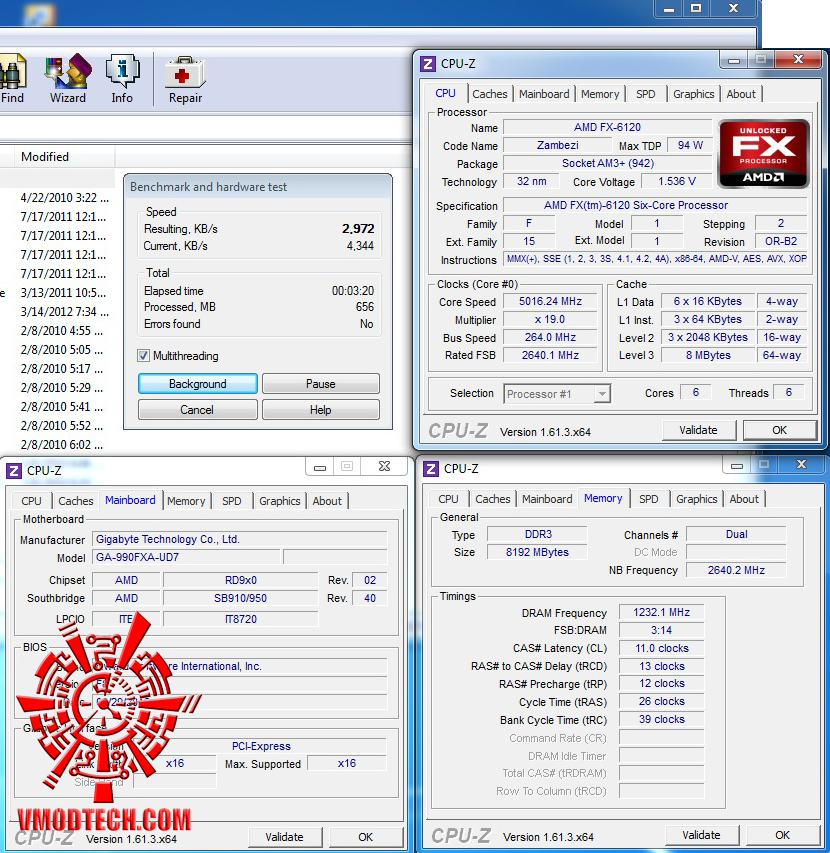
Task: Open Memory tab in the Mainboard CPU-Z window
Action: 186,501
